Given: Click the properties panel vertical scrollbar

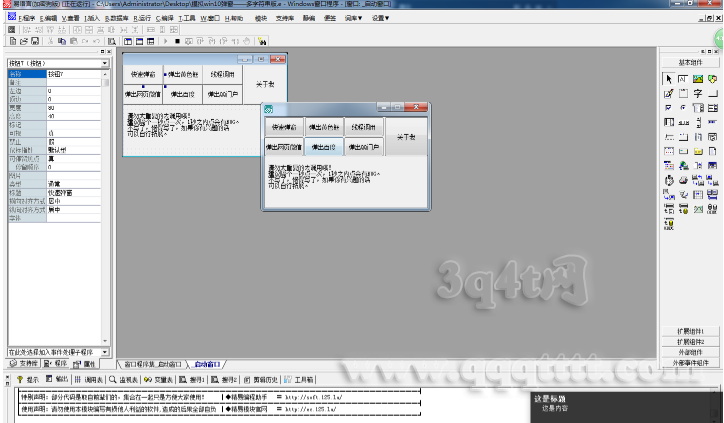Looking at the screenshot, I should pos(105,207).
